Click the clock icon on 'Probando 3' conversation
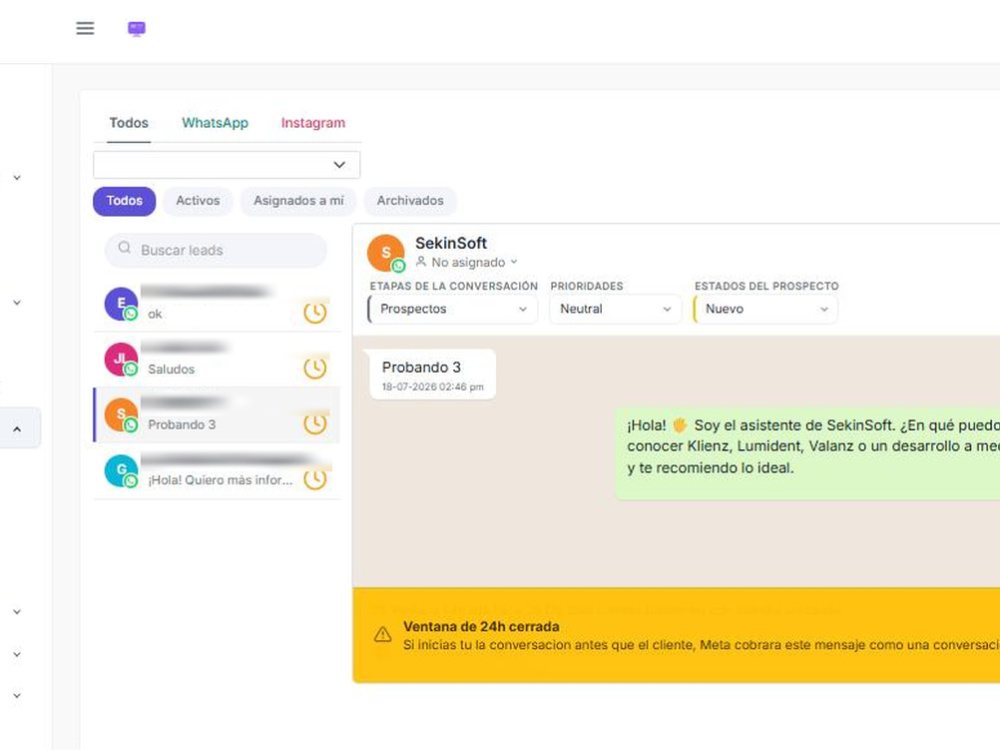This screenshot has height=750, width=1000. point(314,423)
